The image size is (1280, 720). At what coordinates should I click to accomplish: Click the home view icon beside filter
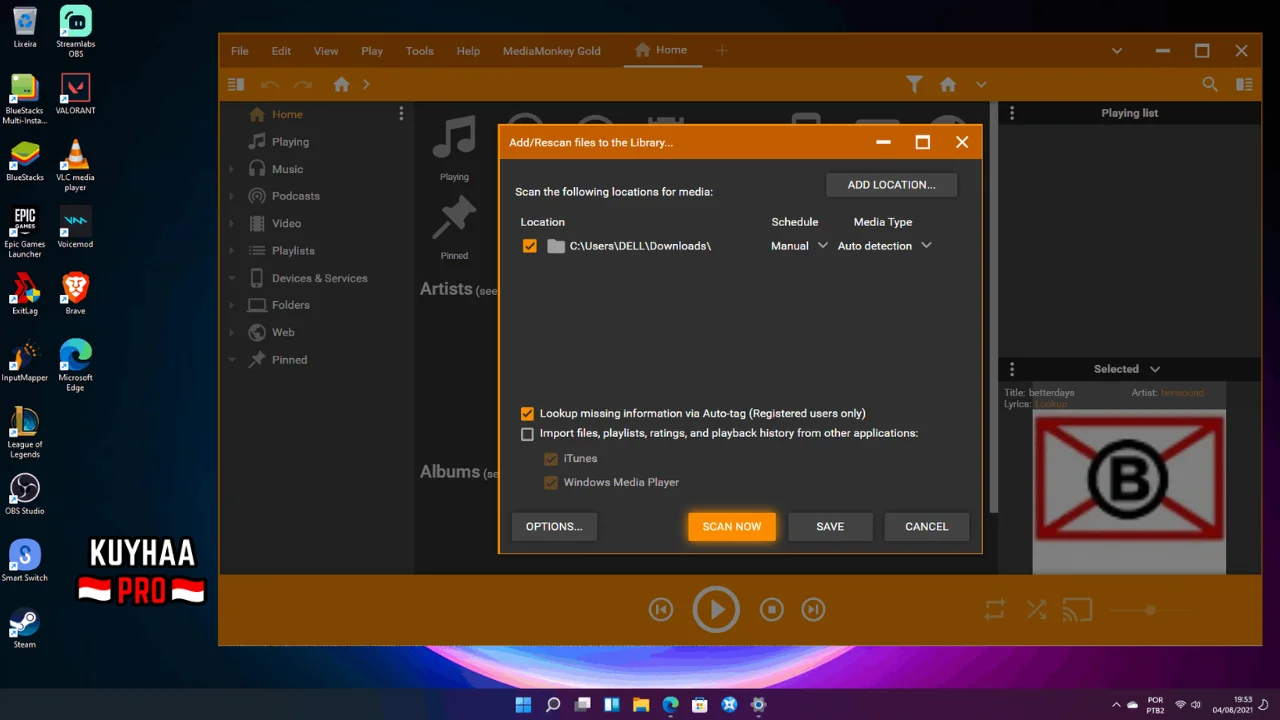tap(948, 85)
